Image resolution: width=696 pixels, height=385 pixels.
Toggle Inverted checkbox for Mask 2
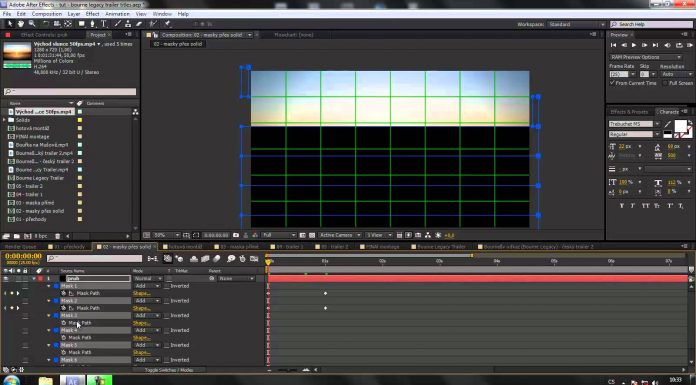coord(167,301)
